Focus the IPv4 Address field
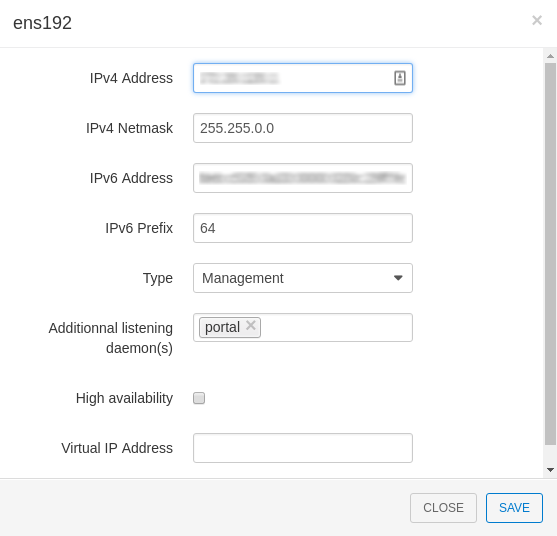Viewport: 557px width, 536px height. pyautogui.click(x=303, y=78)
